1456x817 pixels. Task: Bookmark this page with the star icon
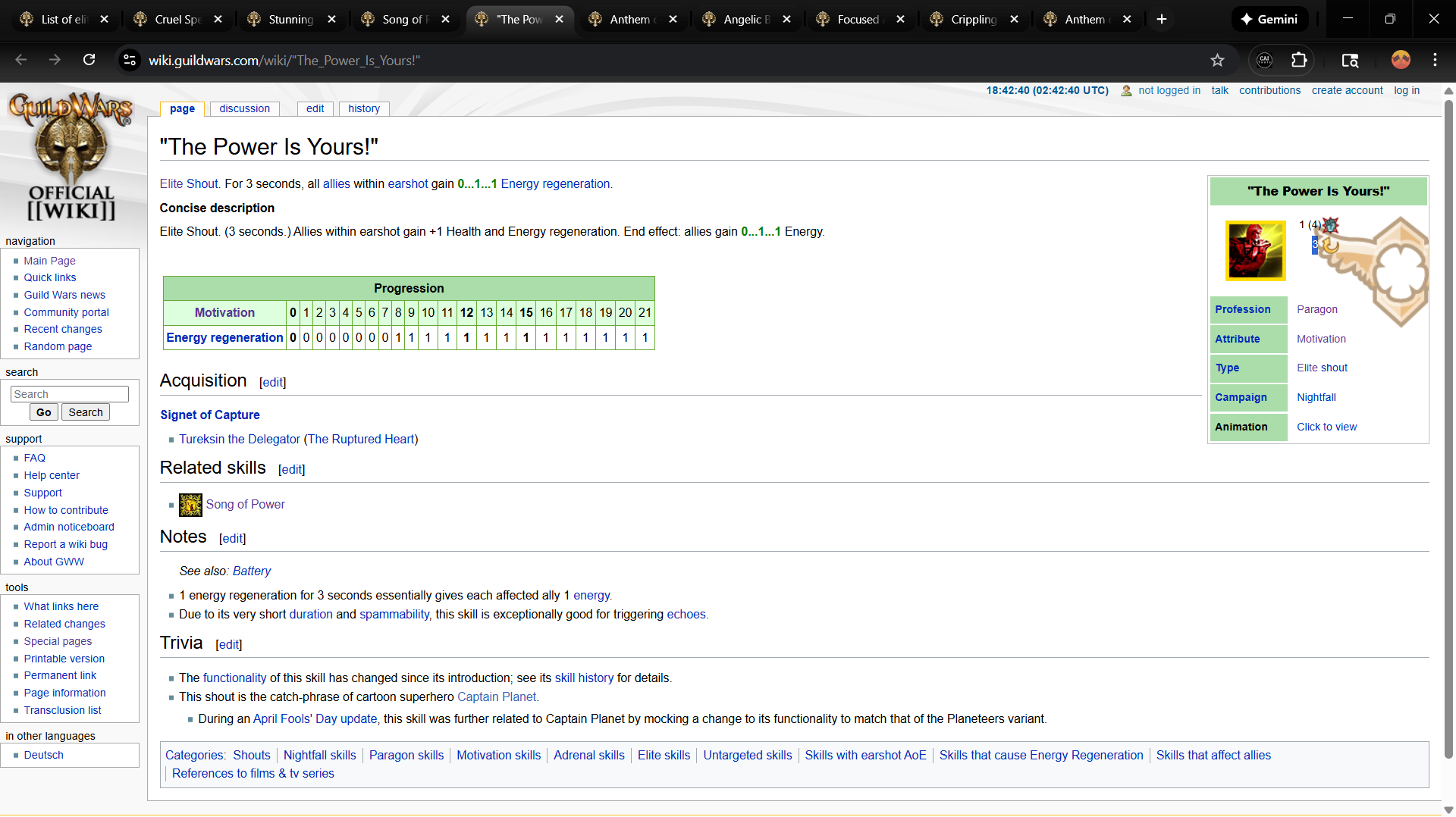(1217, 60)
